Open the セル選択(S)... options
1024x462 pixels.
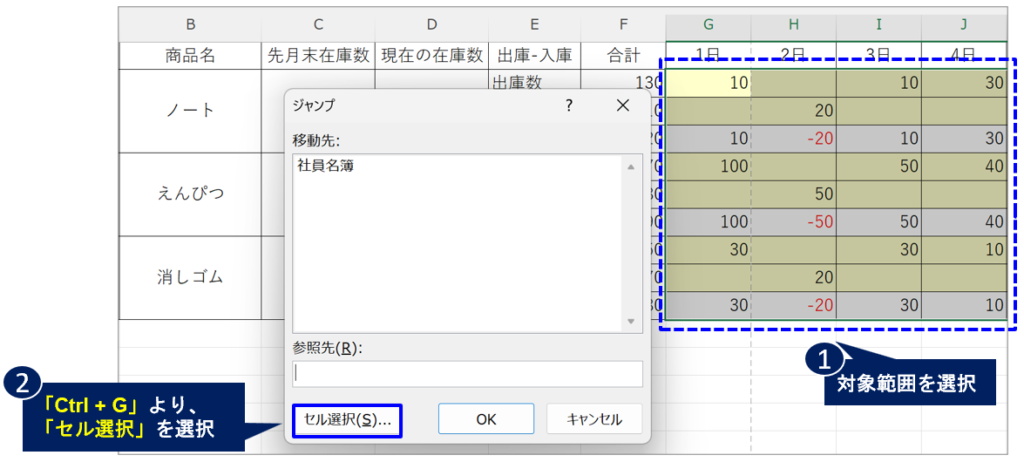point(347,420)
